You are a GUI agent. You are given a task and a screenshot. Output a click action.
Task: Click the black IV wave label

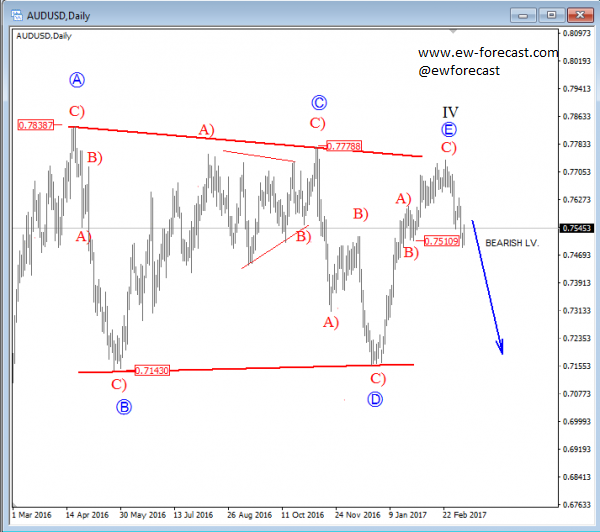[x=450, y=111]
